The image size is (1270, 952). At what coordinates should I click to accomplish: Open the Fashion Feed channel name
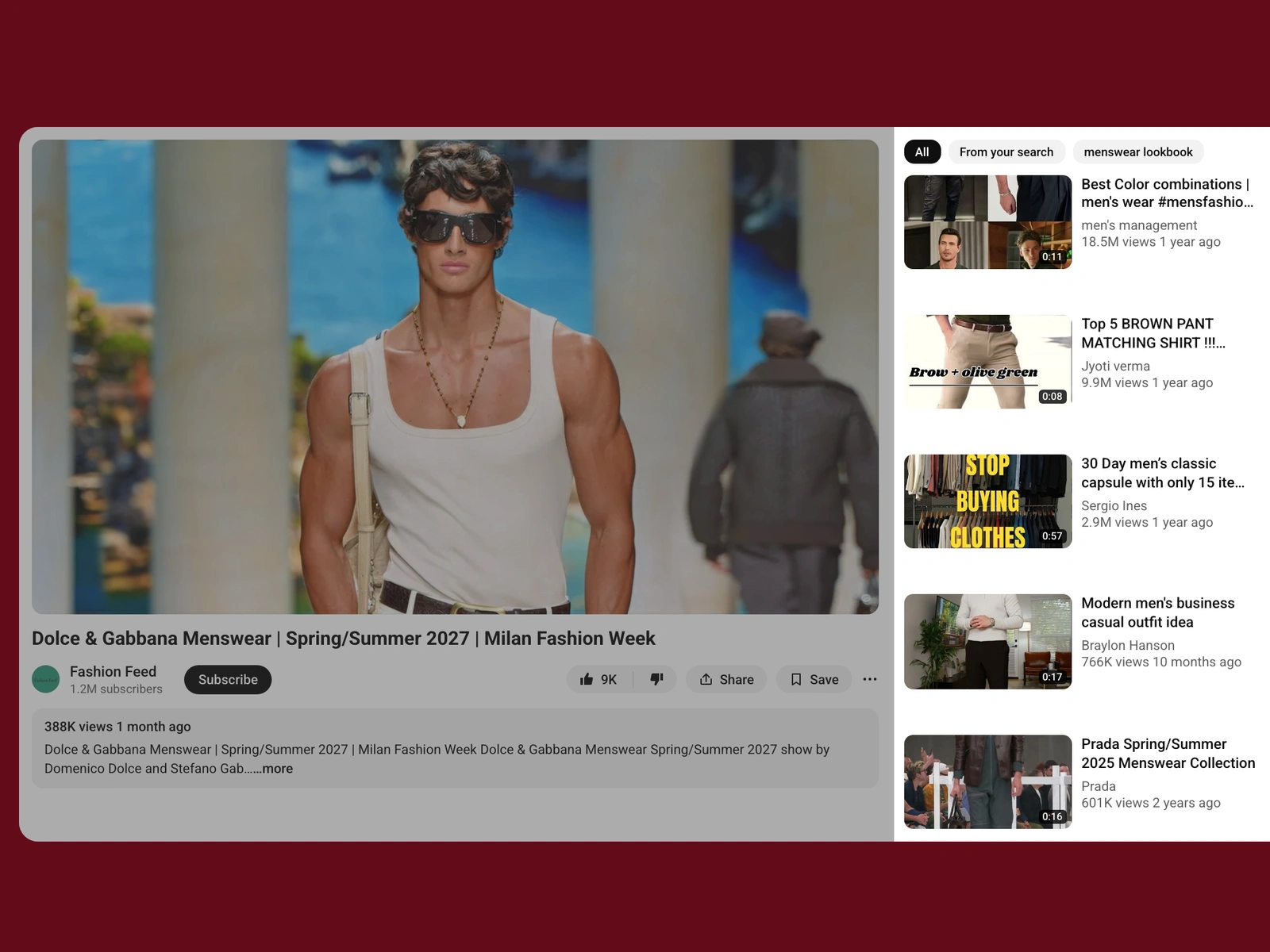113,671
